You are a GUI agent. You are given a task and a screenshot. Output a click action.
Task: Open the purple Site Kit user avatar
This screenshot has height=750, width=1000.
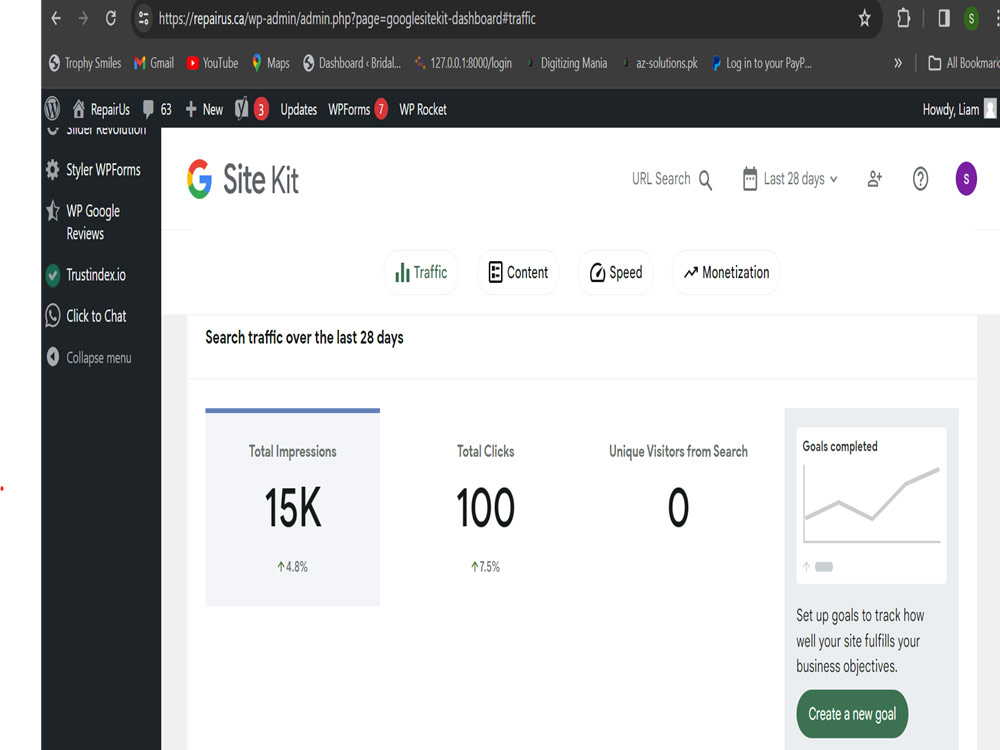(x=966, y=179)
